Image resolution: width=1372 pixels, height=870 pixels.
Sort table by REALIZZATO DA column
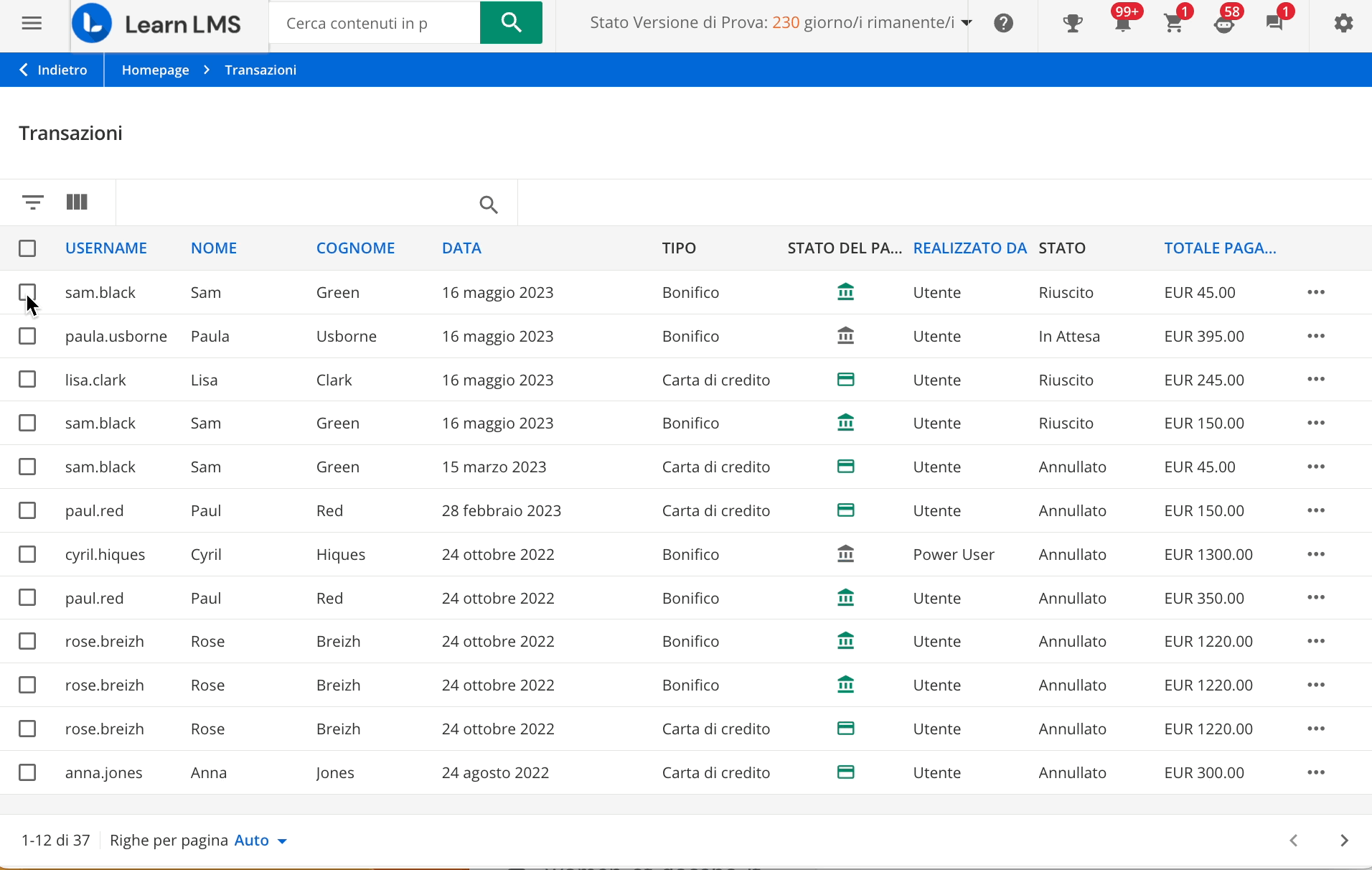[x=970, y=248]
